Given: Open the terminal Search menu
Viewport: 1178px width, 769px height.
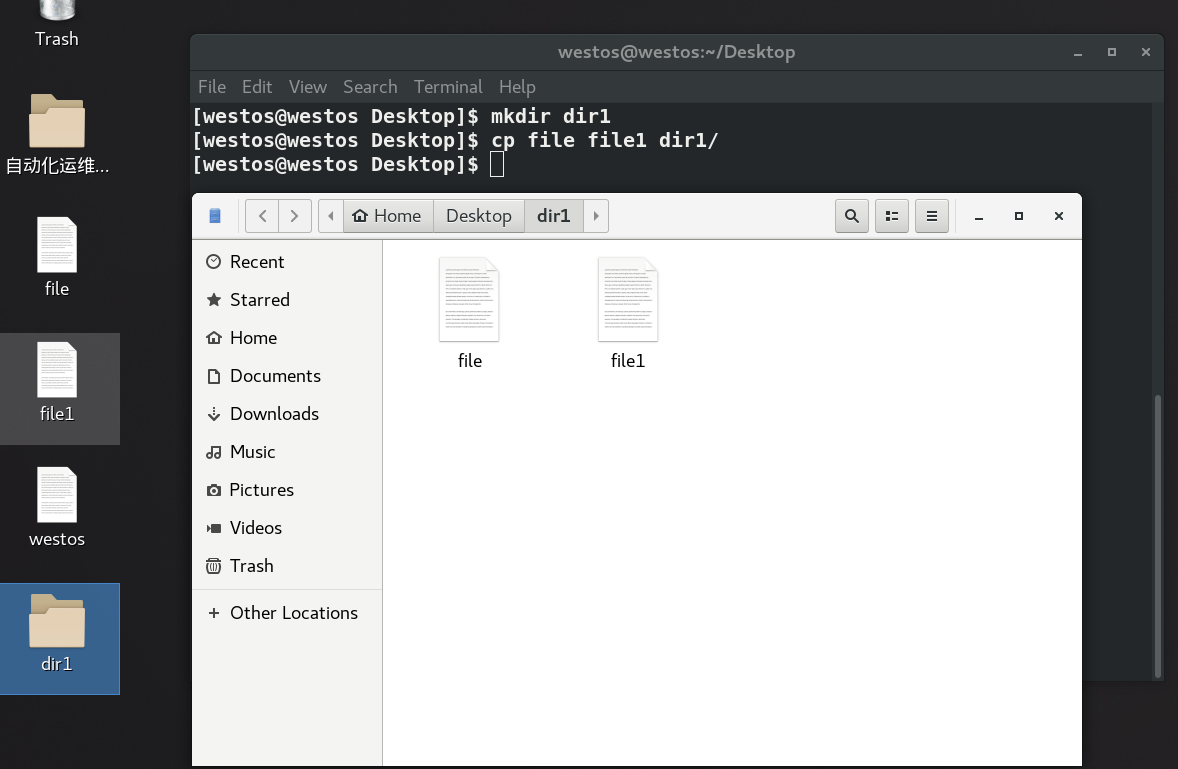Looking at the screenshot, I should pyautogui.click(x=370, y=87).
